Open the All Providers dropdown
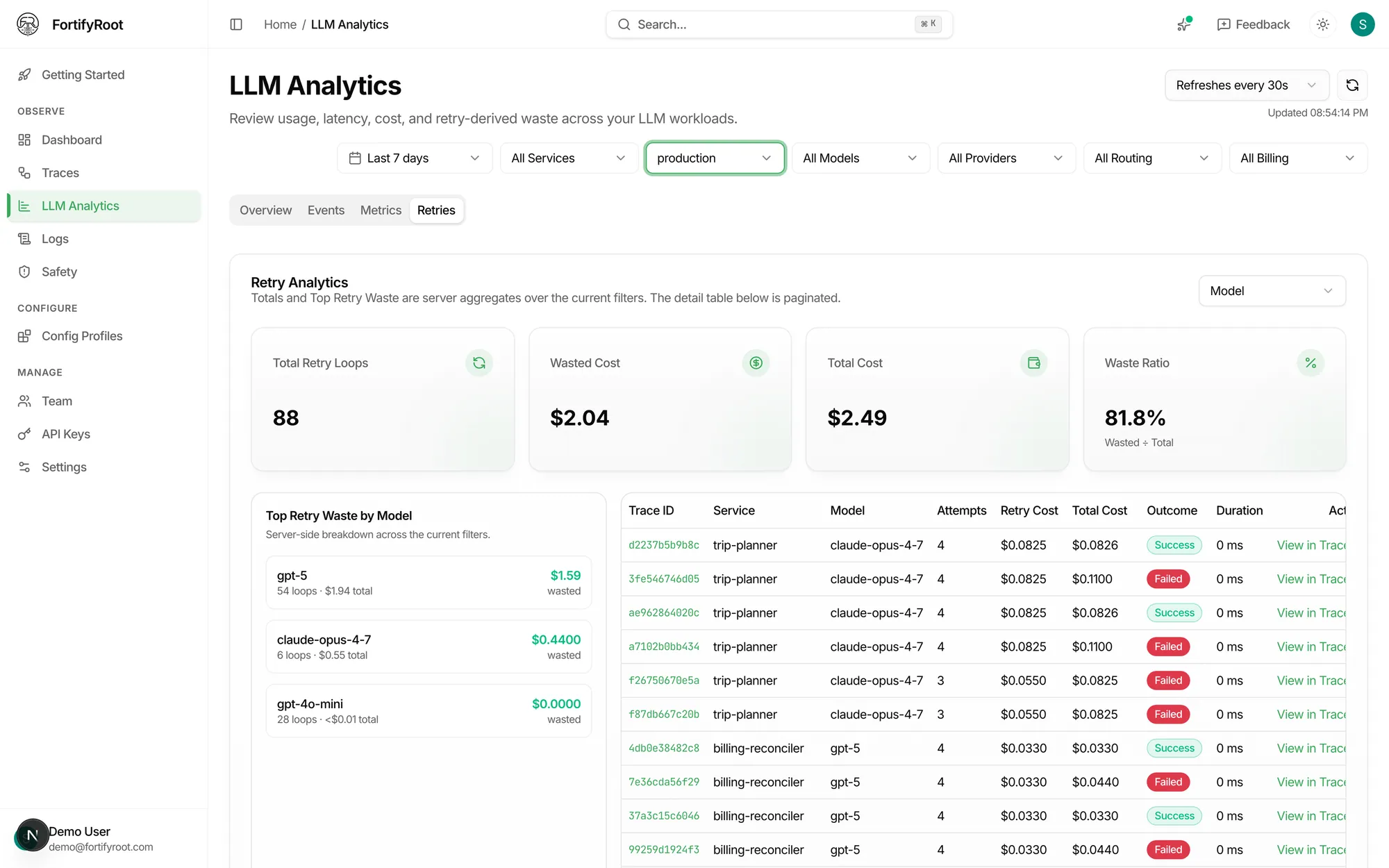This screenshot has width=1389, height=868. [1006, 158]
